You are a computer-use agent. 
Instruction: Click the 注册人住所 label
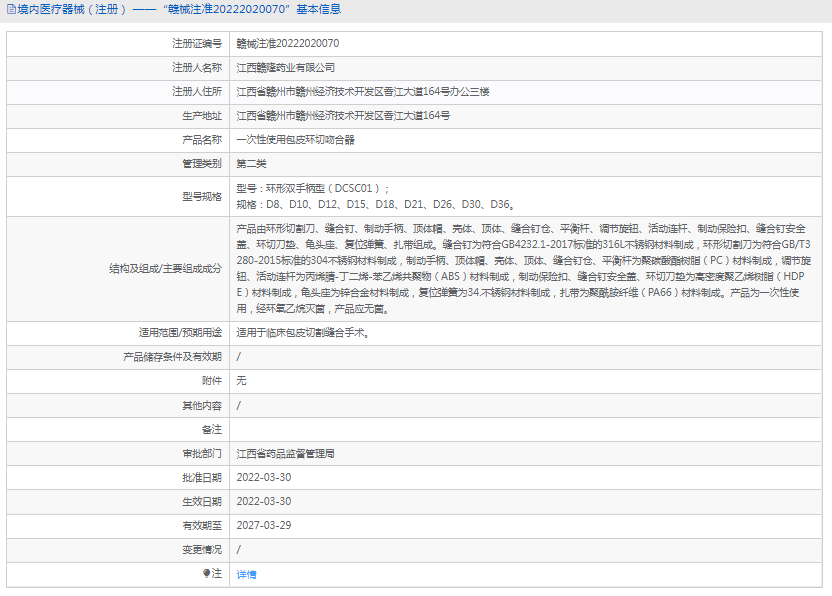(197, 91)
